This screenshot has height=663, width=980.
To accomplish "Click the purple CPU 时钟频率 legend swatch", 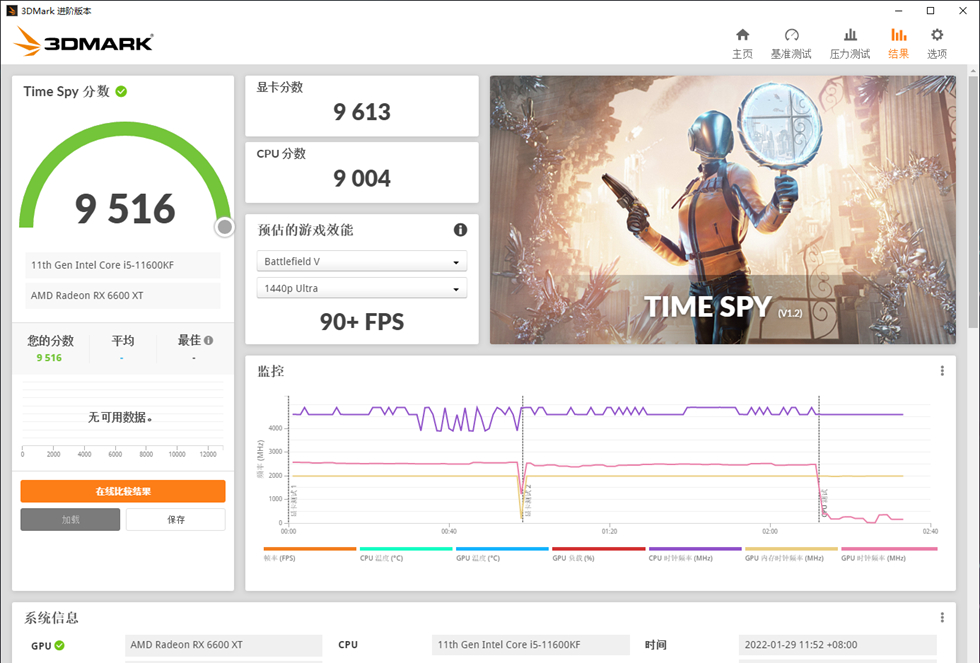I will 694,549.
